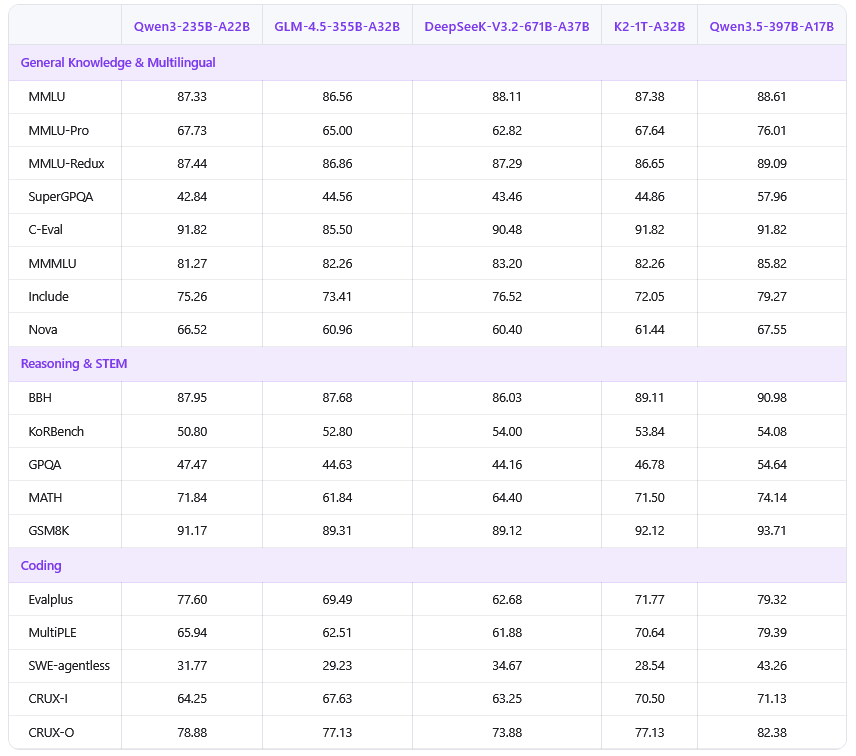Click MMLU score 87.33 under Qwen3-235B-A22B
856x756 pixels.
point(192,97)
